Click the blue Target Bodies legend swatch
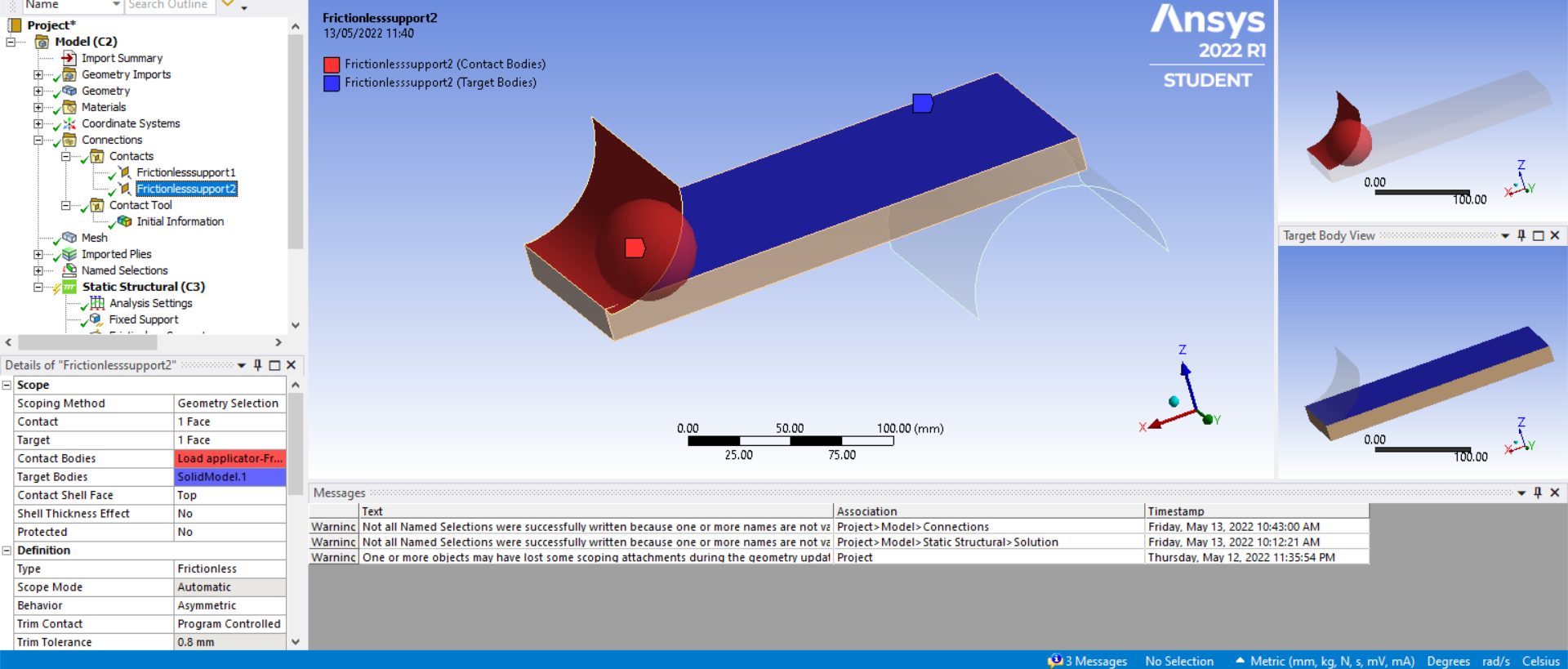 pyautogui.click(x=332, y=83)
